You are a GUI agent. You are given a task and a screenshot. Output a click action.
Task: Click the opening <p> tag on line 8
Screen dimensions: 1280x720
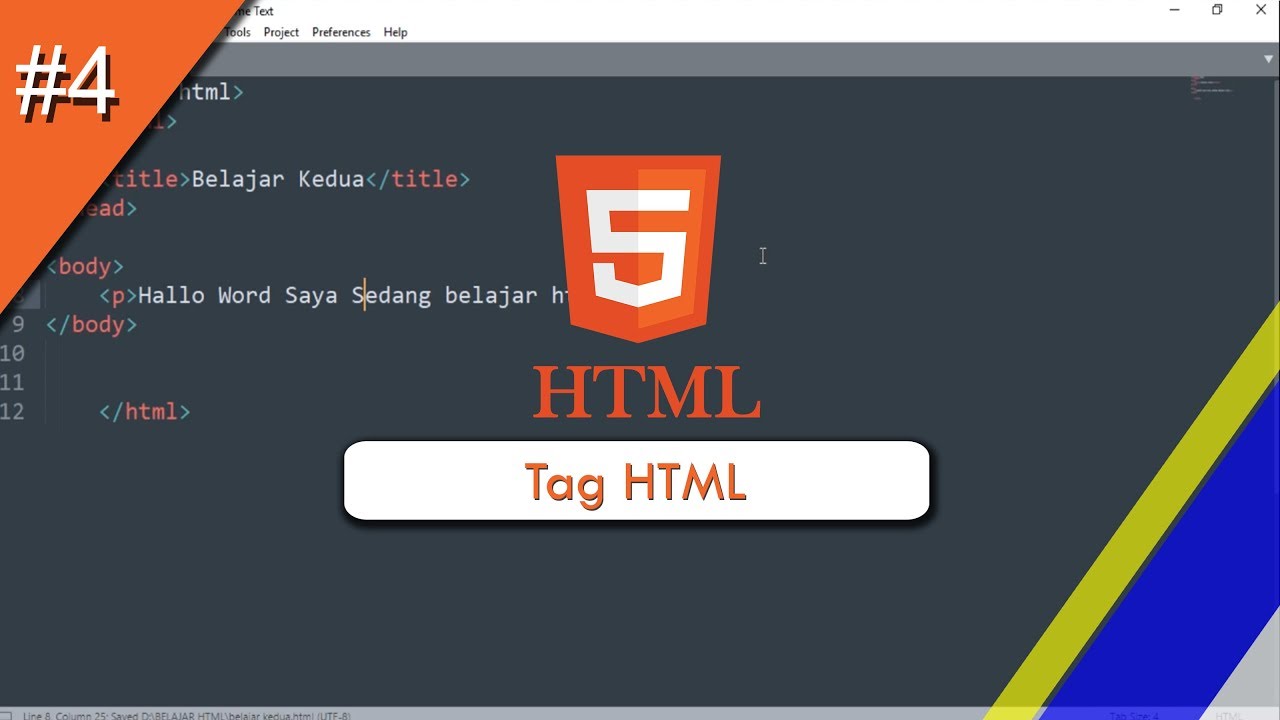118,295
